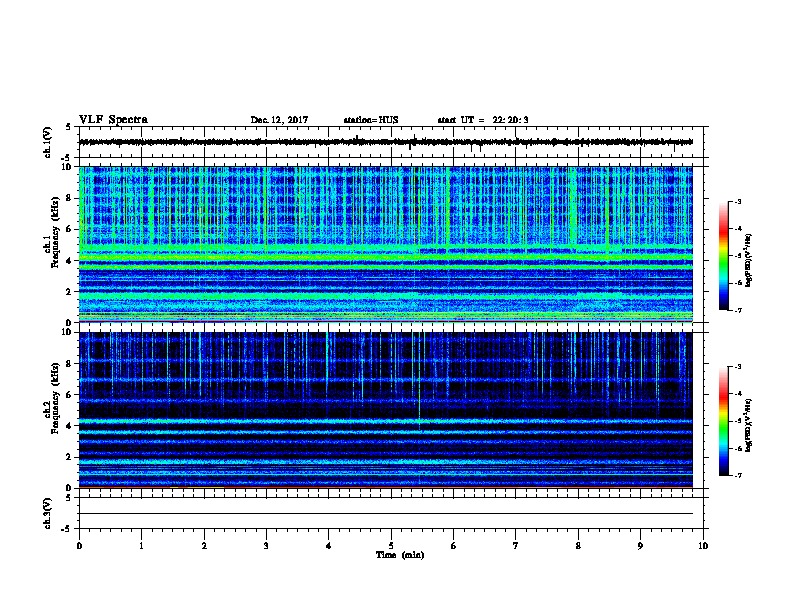Click the "2" kHz tick of ch.1 spectrogram
Image resolution: width=792 pixels, height=612 pixels.
click(x=69, y=292)
